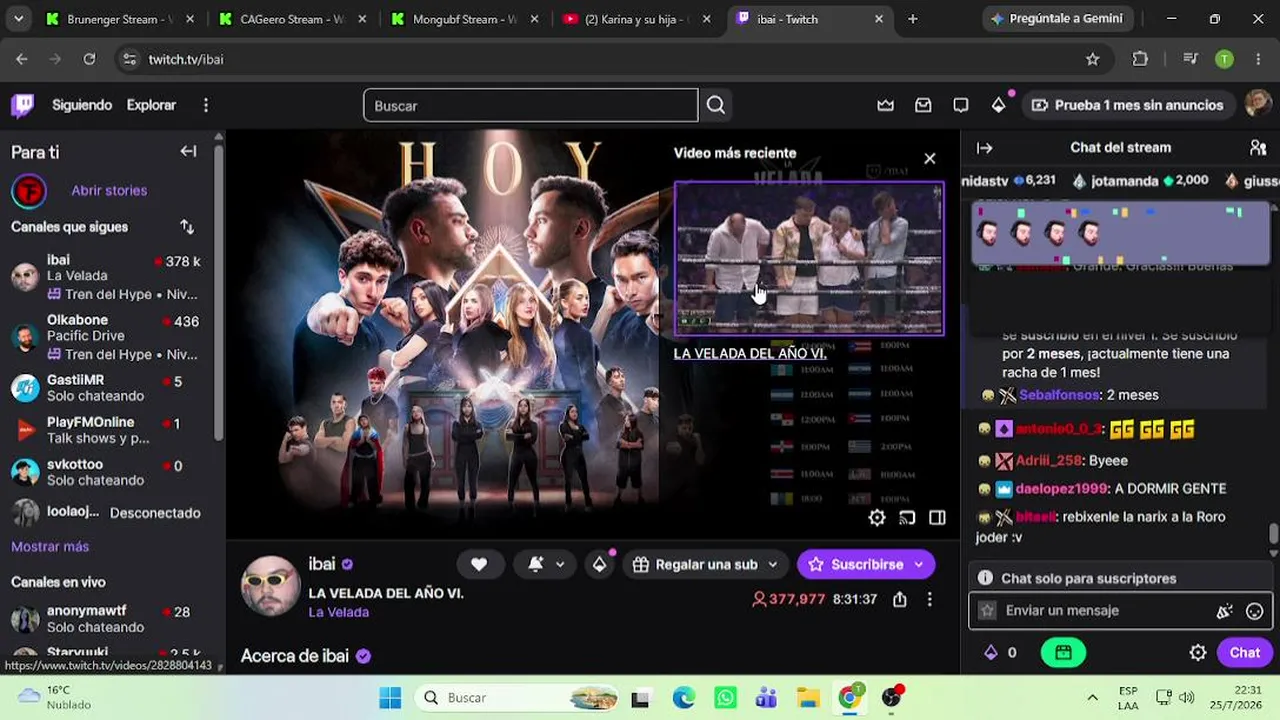The width and height of the screenshot is (1280, 720).
Task: Open Chrome's tab search dropdown arrow
Action: [x=19, y=19]
